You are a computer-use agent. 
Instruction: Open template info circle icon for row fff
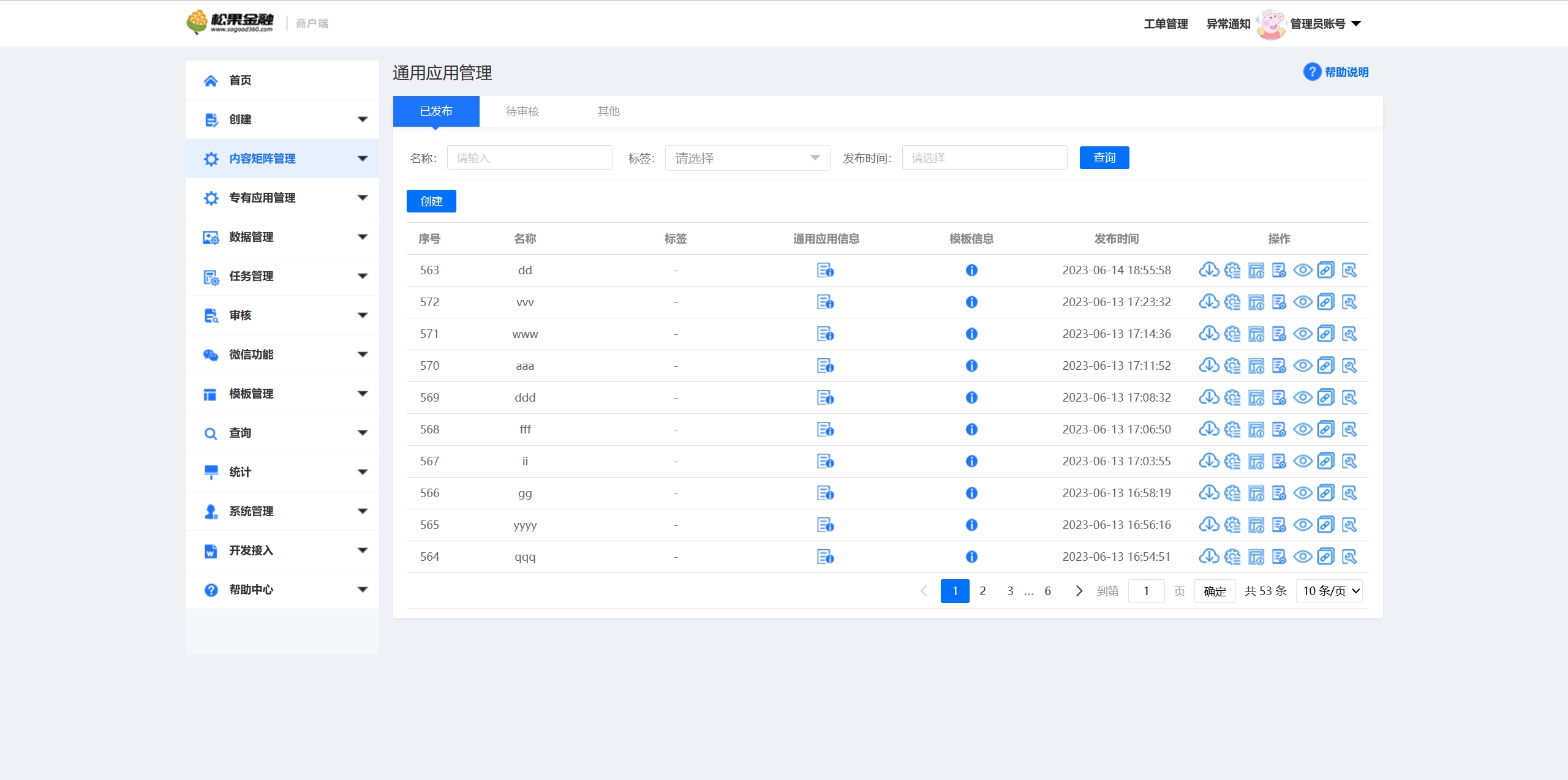coord(971,429)
